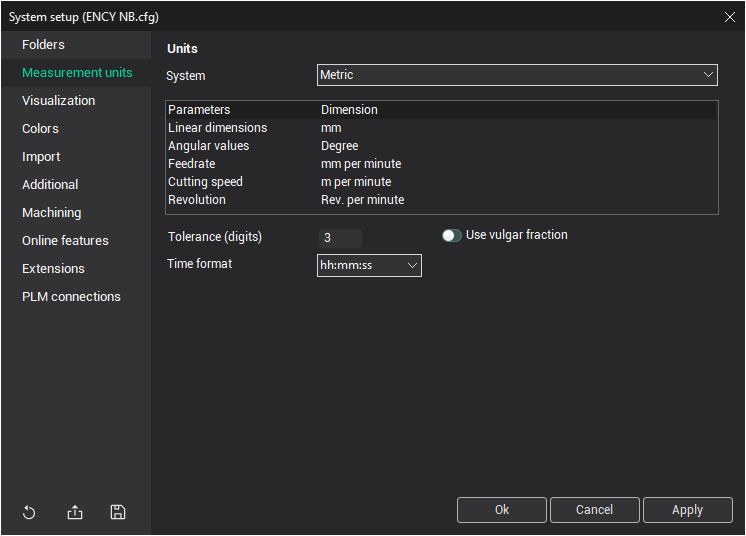Open the System units dropdown
The width and height of the screenshot is (746, 536).
click(x=517, y=75)
